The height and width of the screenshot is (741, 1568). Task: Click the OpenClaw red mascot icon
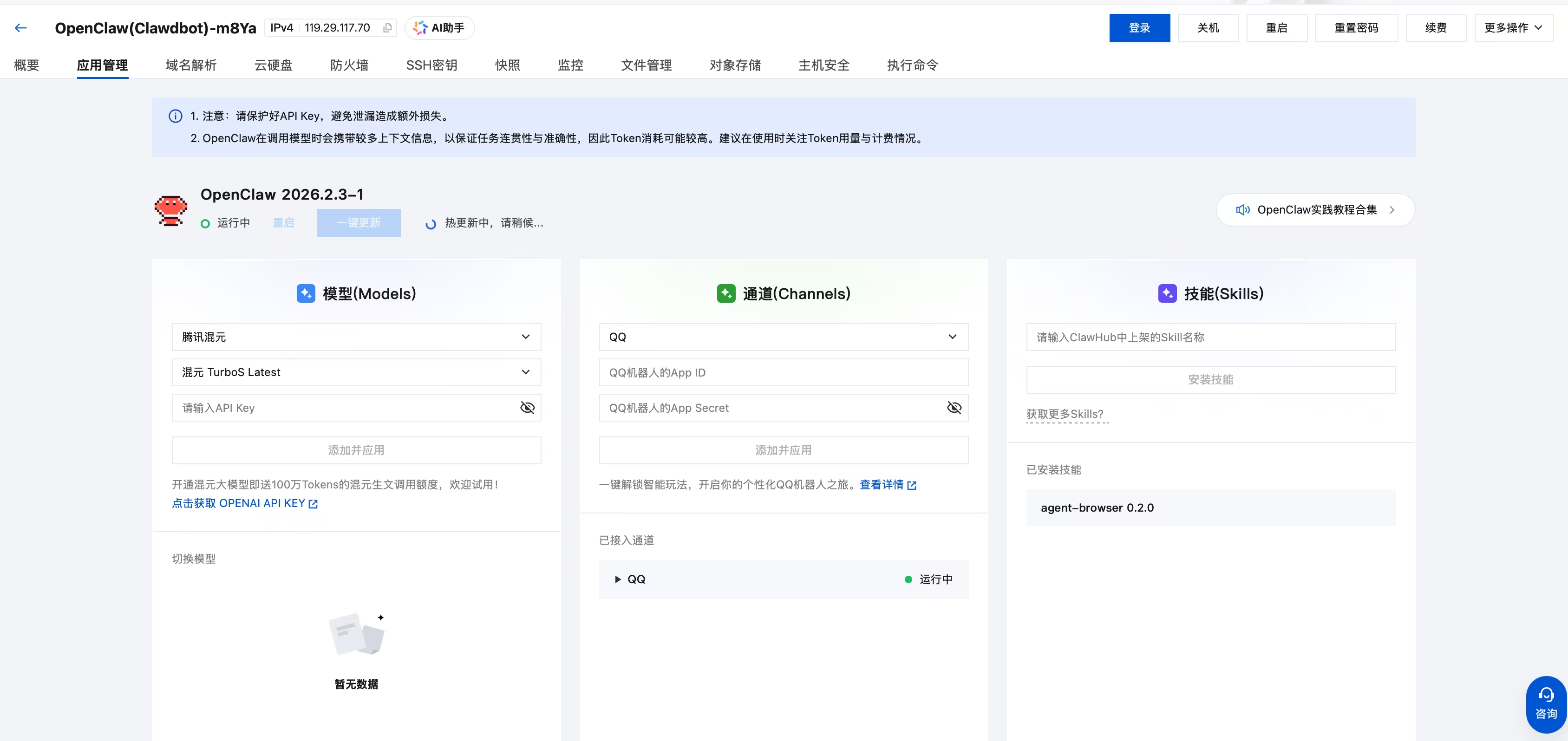pos(170,210)
